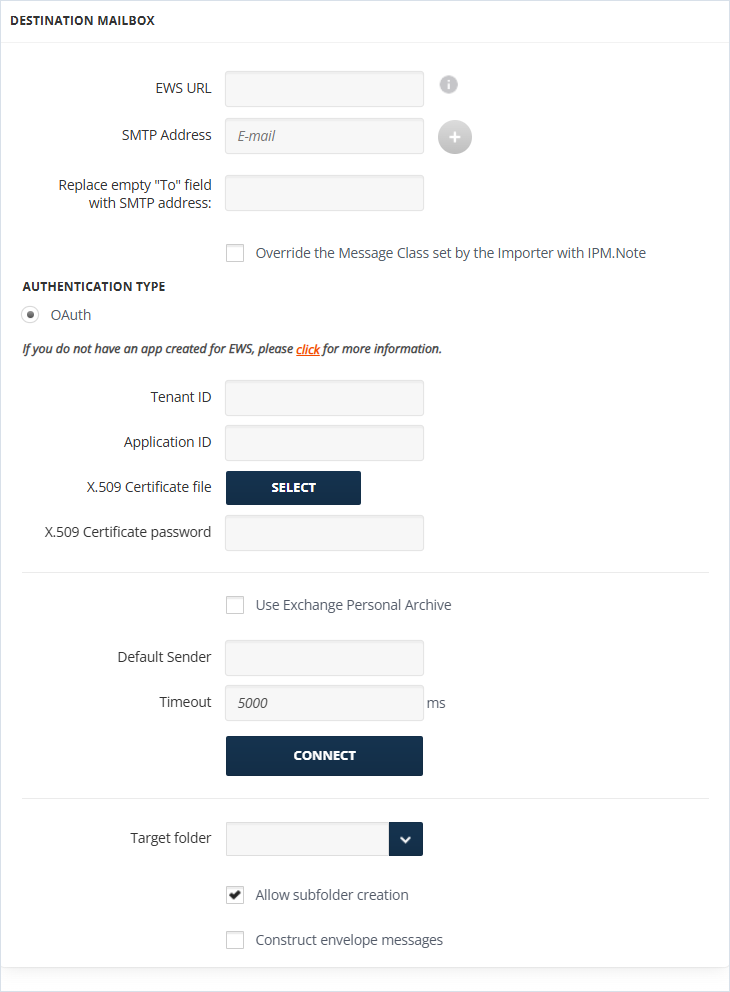Expand the Target folder dropdown arrow
Image resolution: width=730 pixels, height=992 pixels.
(405, 839)
